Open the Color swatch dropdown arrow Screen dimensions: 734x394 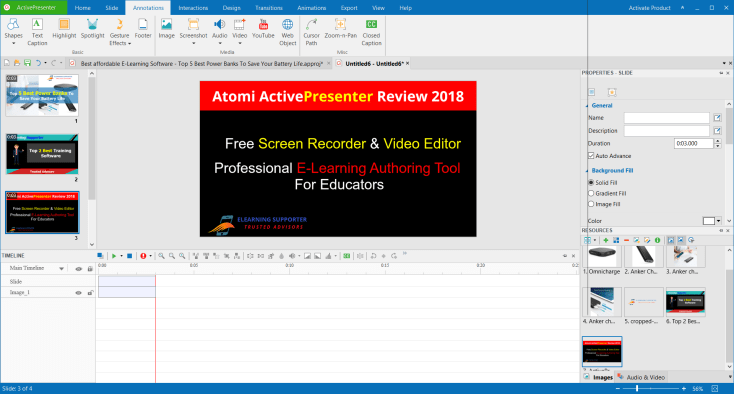(x=719, y=221)
